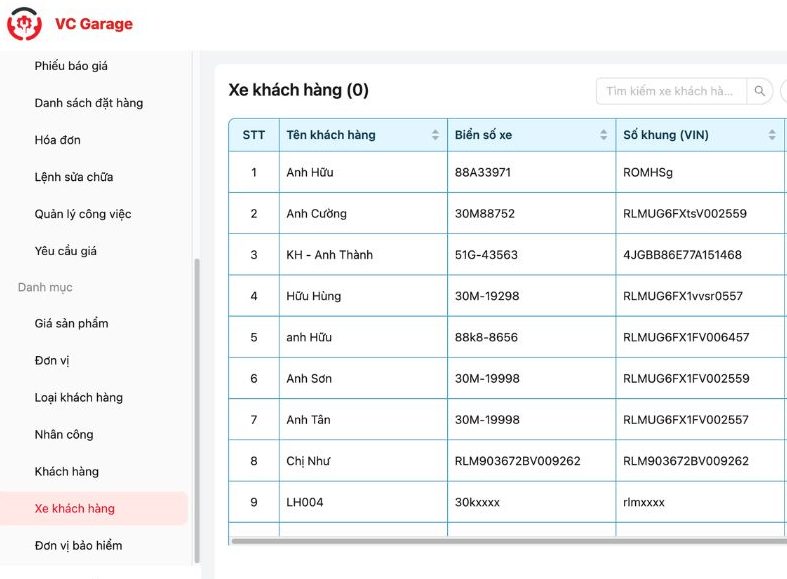
Task: Select Đơn vị menu item
Action: pos(52,360)
